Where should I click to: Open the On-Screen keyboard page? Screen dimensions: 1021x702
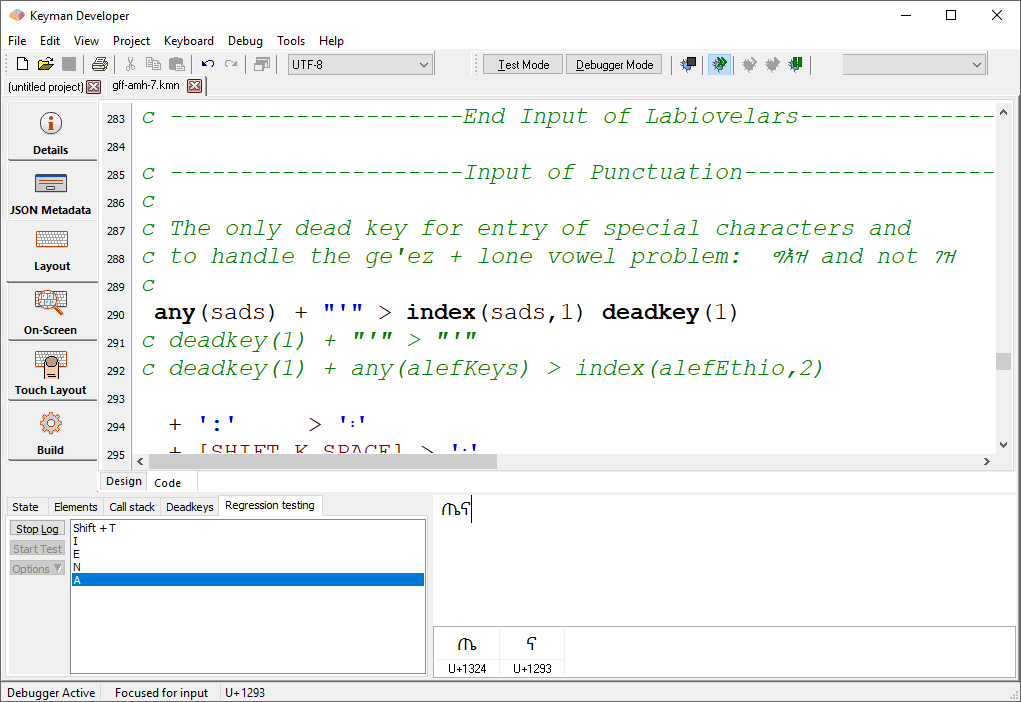(52, 313)
